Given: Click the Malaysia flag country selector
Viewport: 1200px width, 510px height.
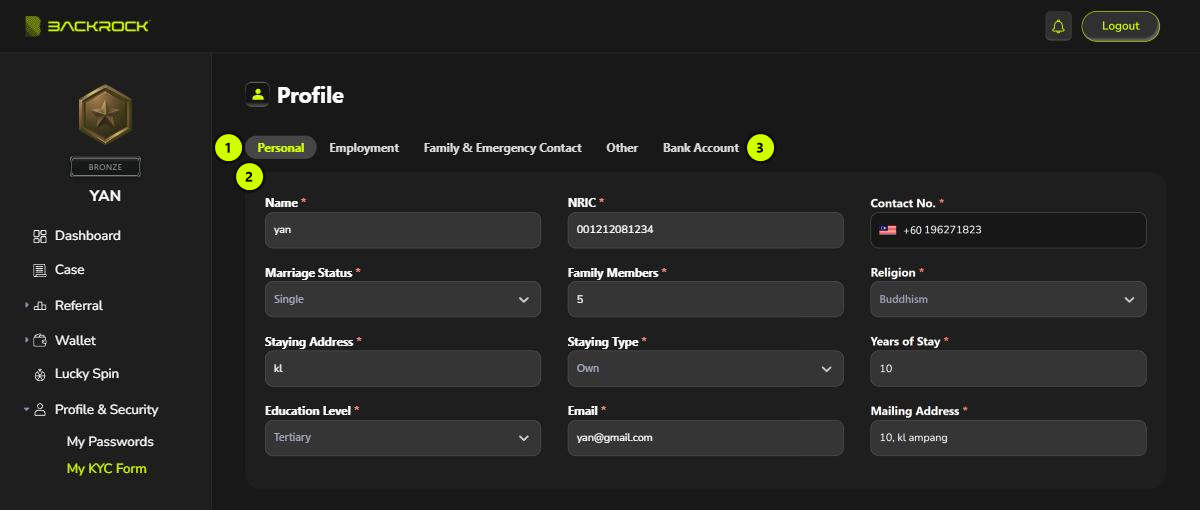Looking at the screenshot, I should tap(888, 230).
